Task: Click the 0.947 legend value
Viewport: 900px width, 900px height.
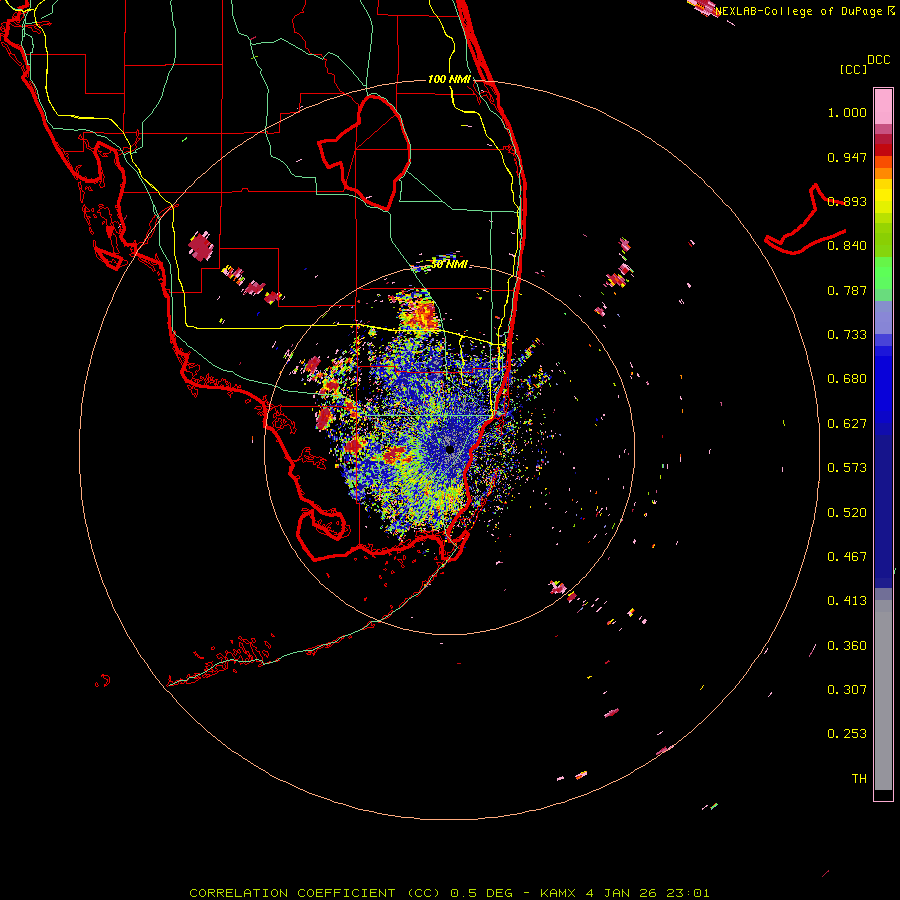Action: point(847,157)
